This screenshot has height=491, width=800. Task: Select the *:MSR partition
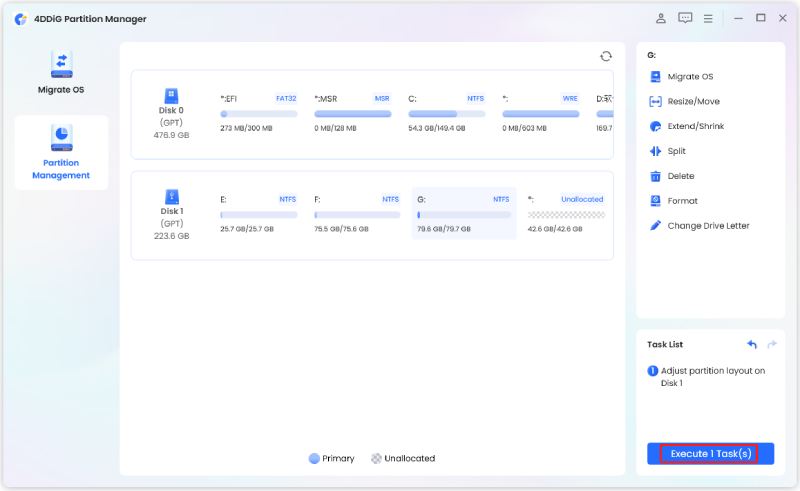point(353,113)
